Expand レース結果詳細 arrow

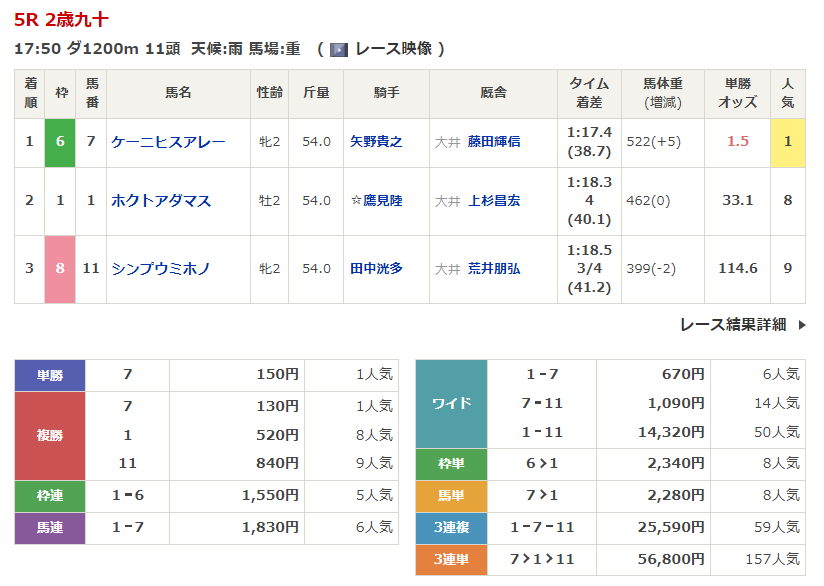[x=801, y=325]
